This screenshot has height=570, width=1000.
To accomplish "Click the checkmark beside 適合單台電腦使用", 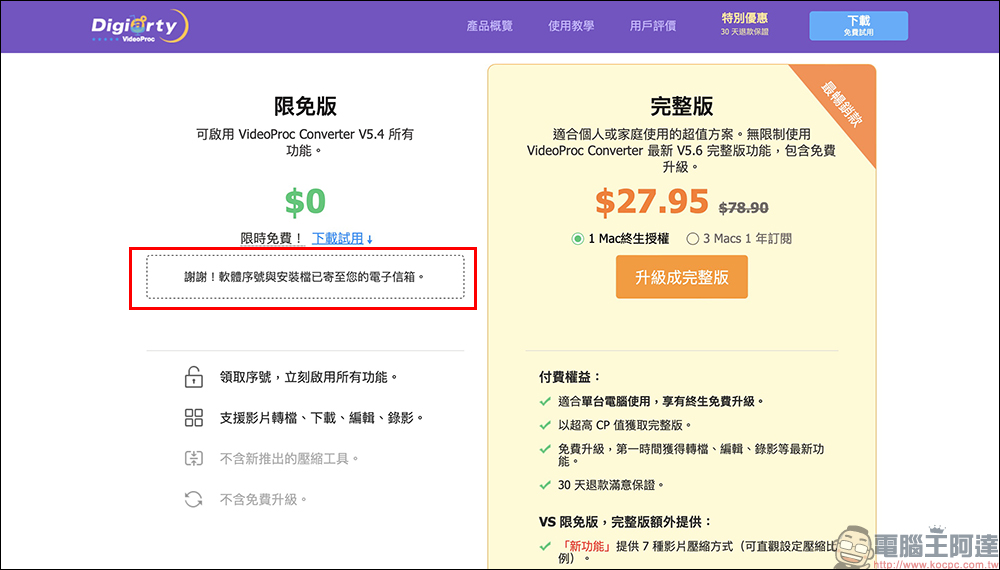I will 545,402.
